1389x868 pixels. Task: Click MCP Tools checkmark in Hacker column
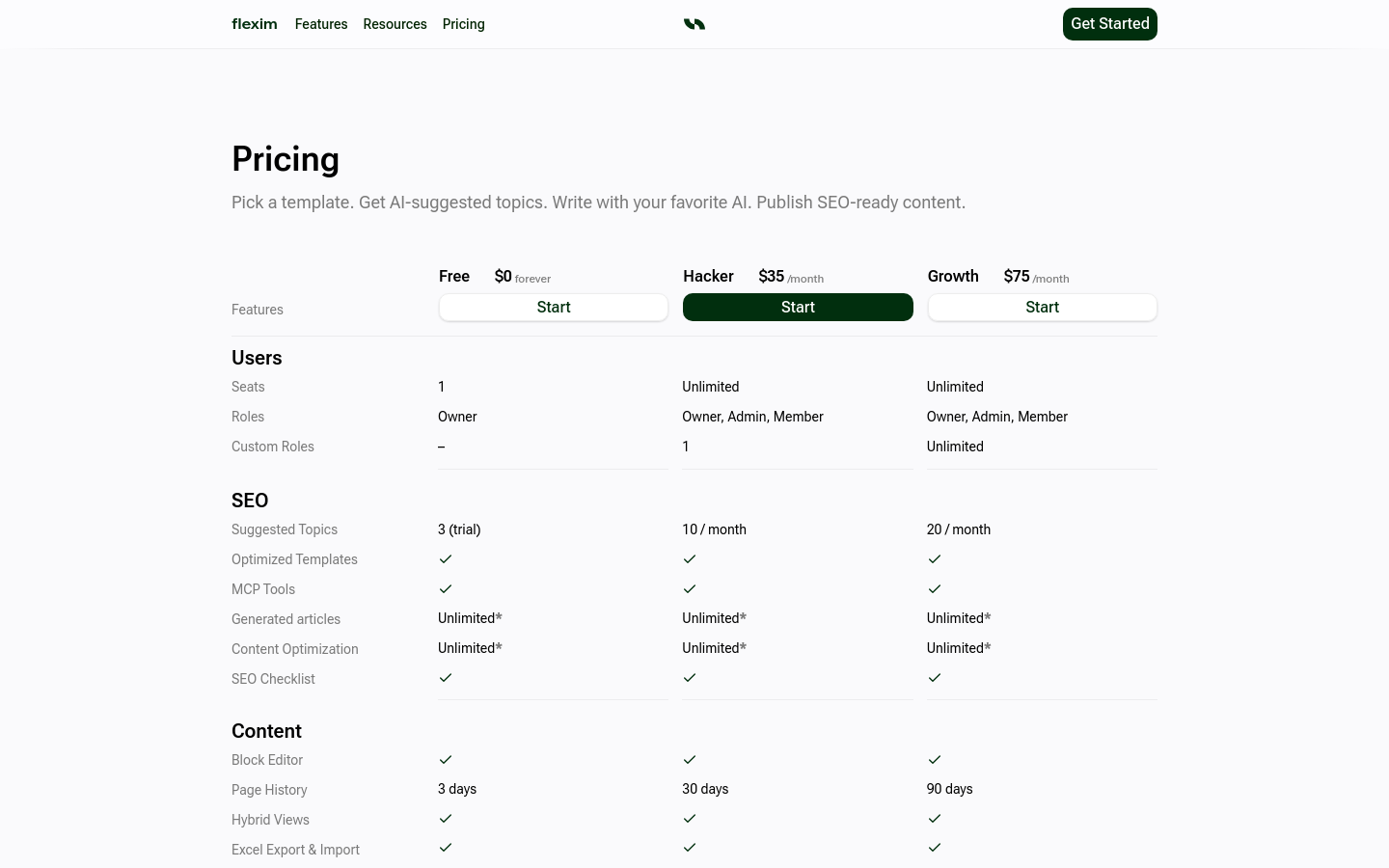point(690,589)
